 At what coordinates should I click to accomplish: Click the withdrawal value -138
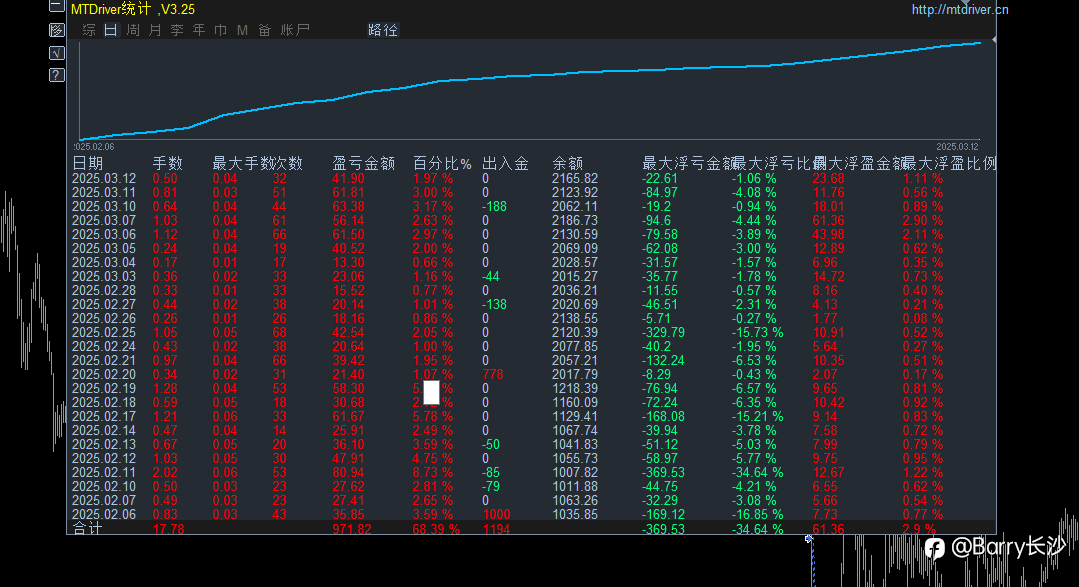click(x=494, y=304)
